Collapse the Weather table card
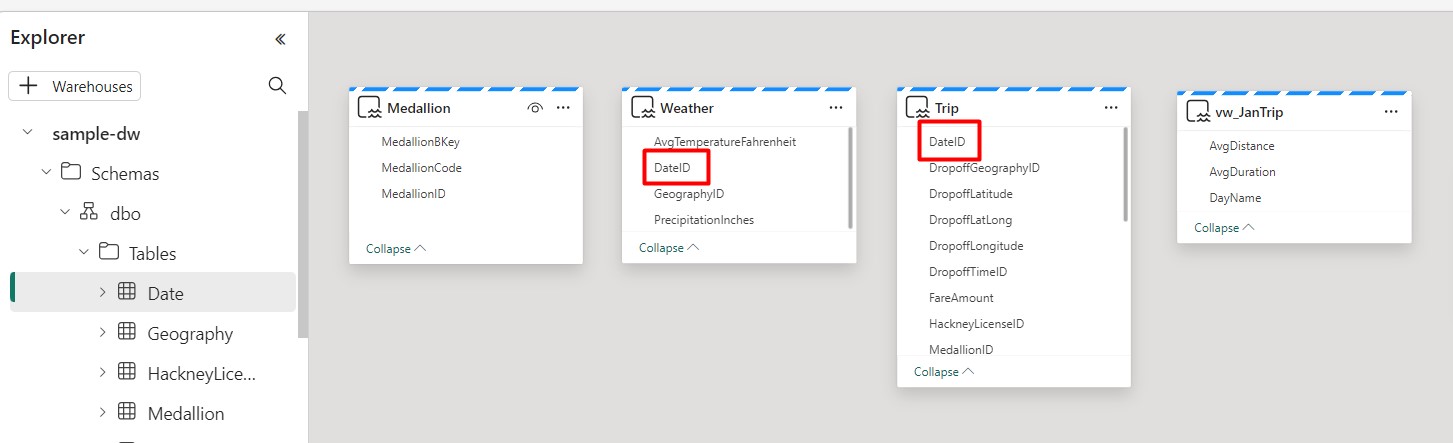 669,248
